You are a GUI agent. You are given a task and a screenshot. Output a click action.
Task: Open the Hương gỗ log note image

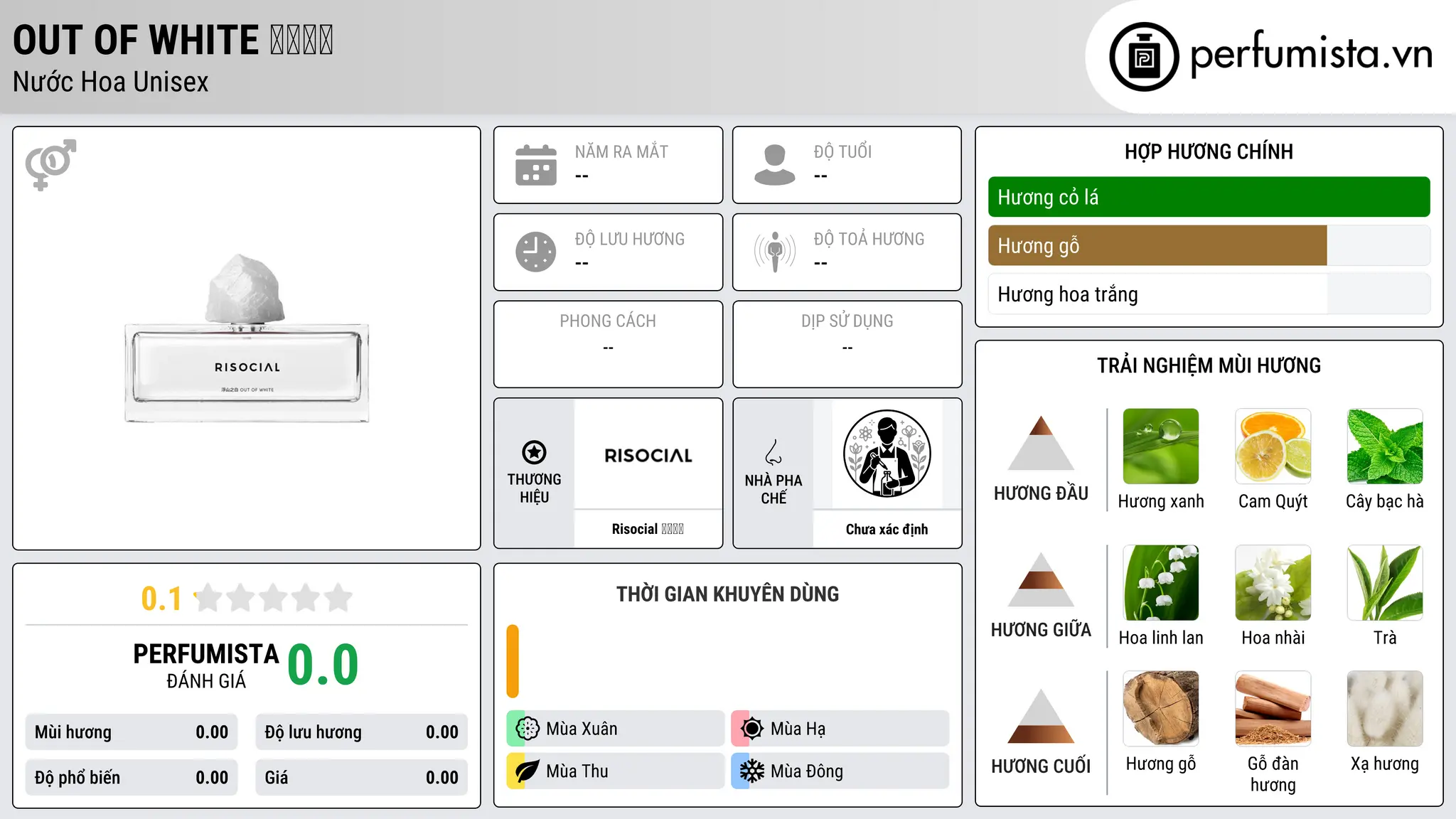coord(1161,709)
